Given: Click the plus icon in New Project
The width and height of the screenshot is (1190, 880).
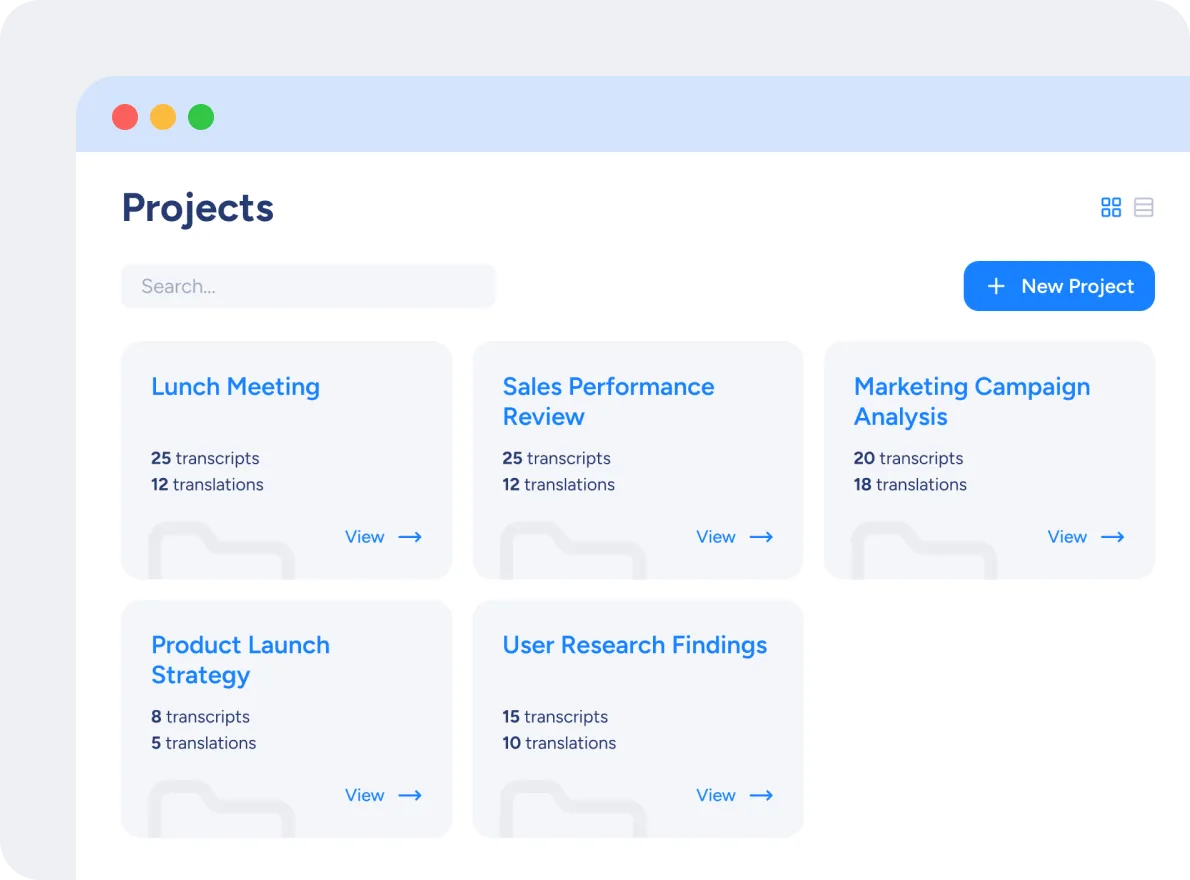Looking at the screenshot, I should pyautogui.click(x=996, y=286).
